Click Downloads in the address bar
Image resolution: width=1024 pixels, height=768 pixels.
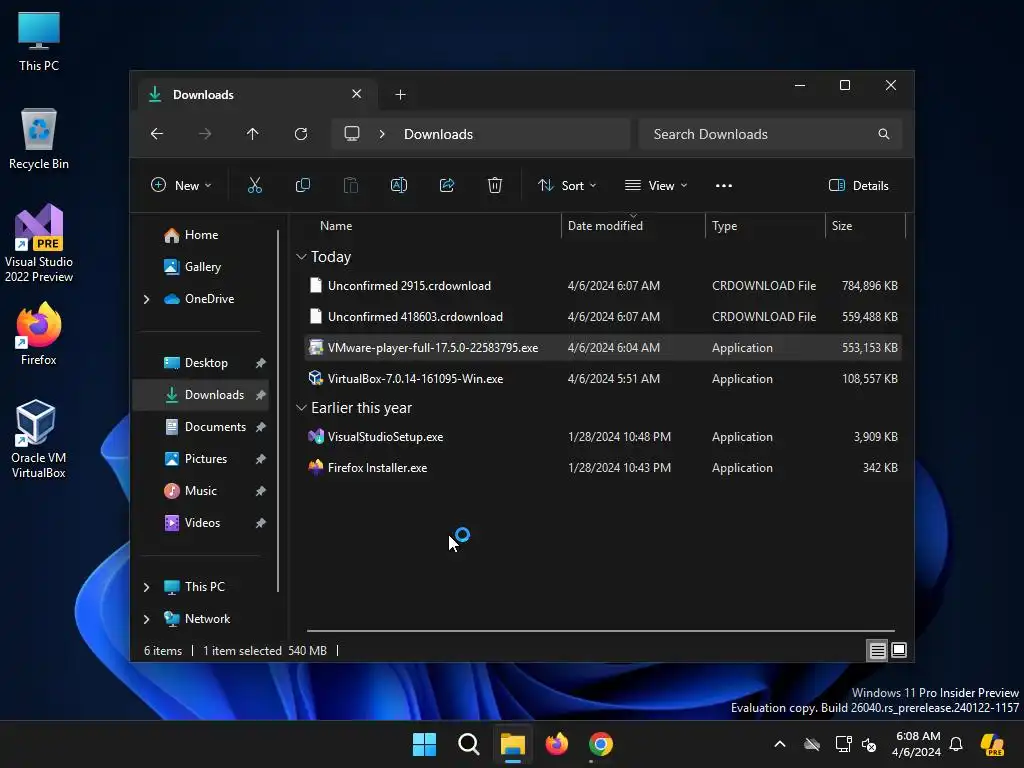point(438,134)
